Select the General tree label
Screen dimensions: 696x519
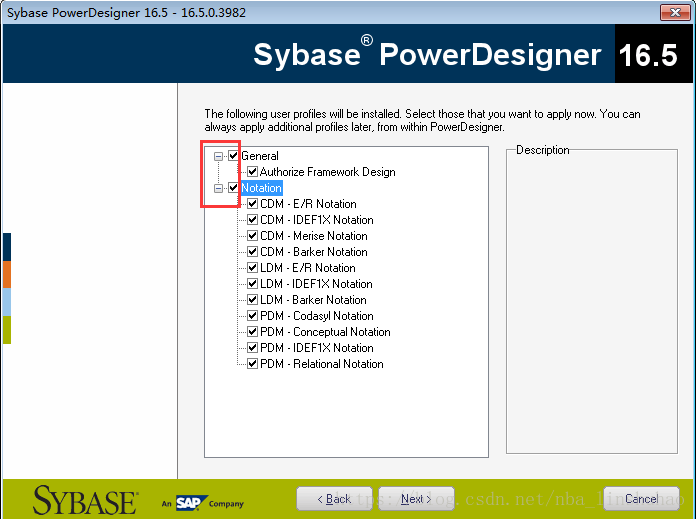260,156
